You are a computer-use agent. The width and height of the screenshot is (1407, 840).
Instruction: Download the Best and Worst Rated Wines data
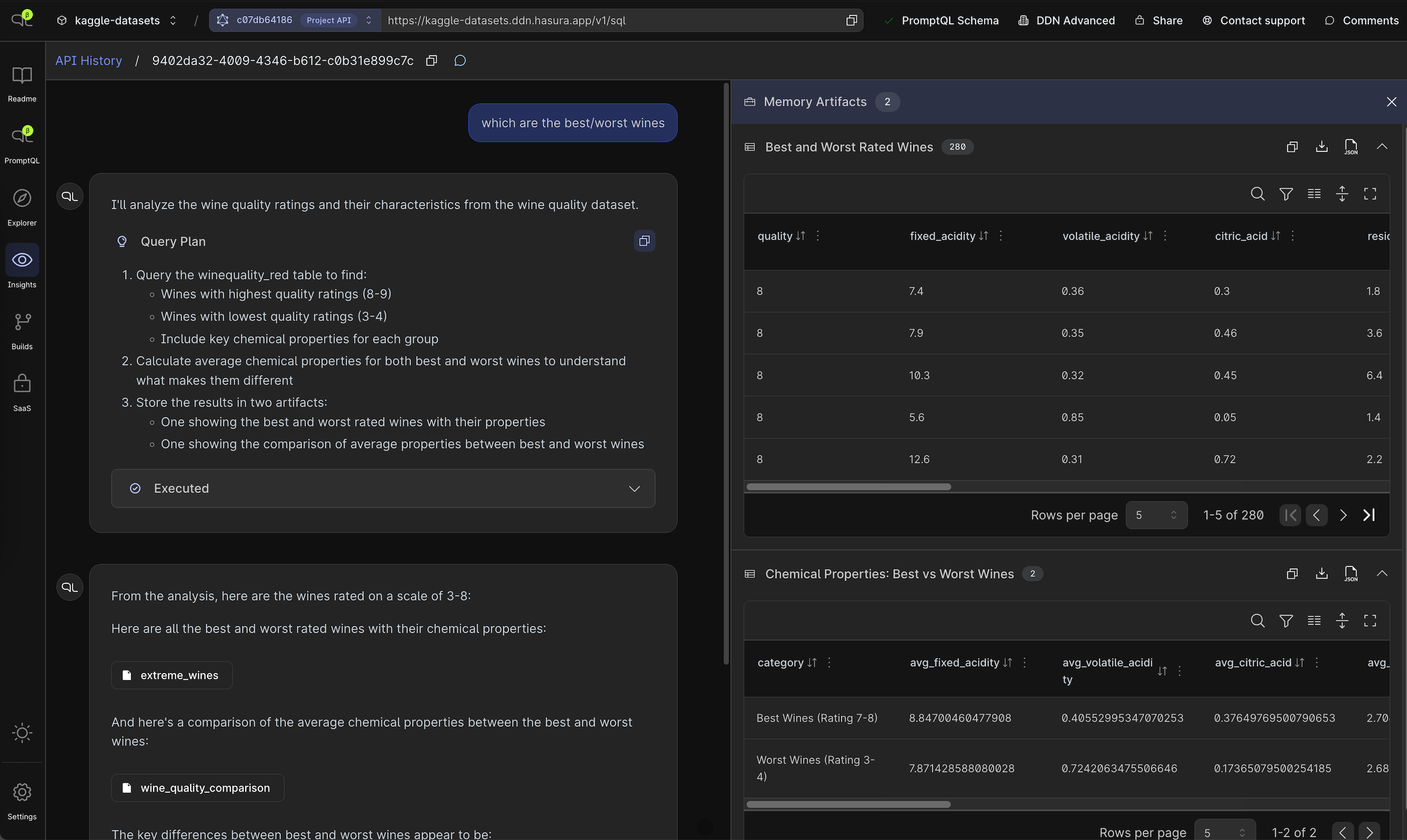[x=1321, y=147]
